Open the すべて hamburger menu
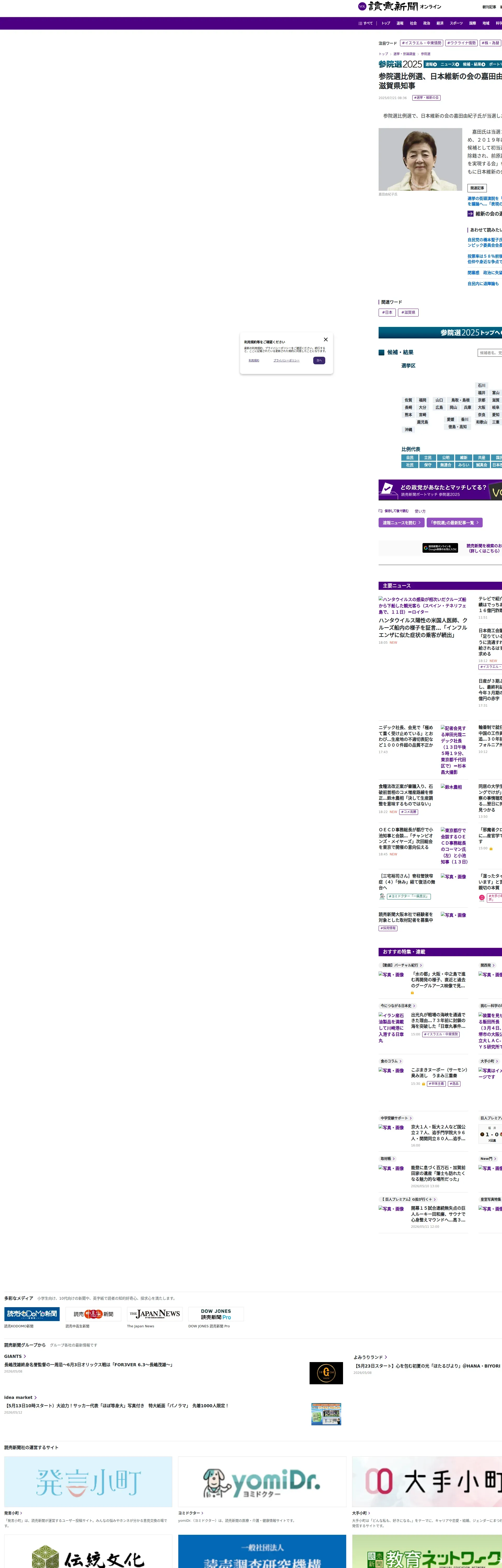The image size is (502, 1568). pos(366,23)
